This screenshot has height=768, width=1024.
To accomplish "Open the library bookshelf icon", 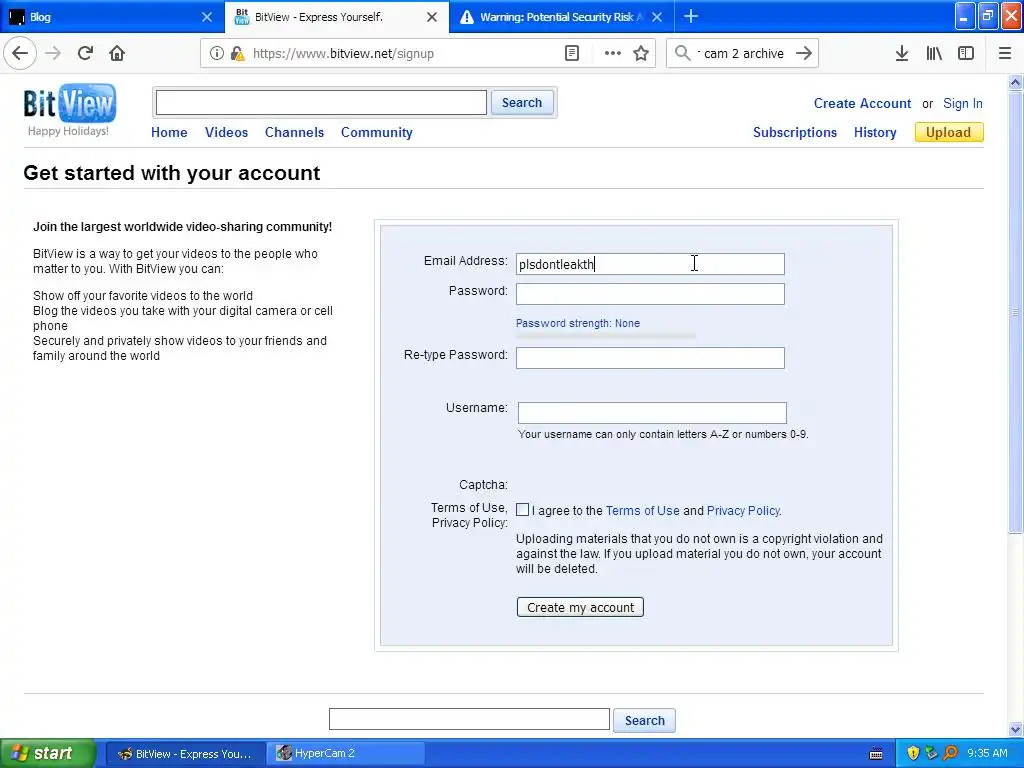I will 934,54.
